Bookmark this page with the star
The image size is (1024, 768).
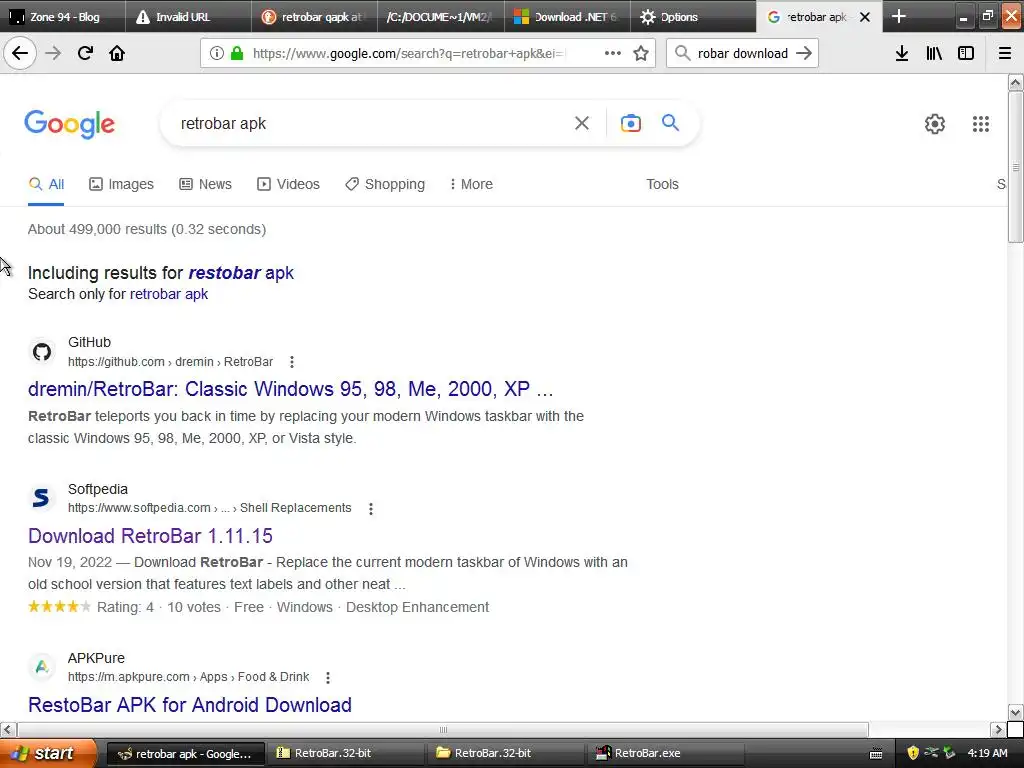tap(641, 54)
